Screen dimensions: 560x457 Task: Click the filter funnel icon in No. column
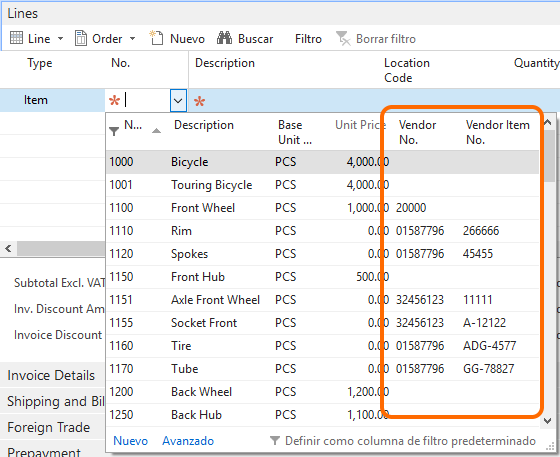pos(114,131)
